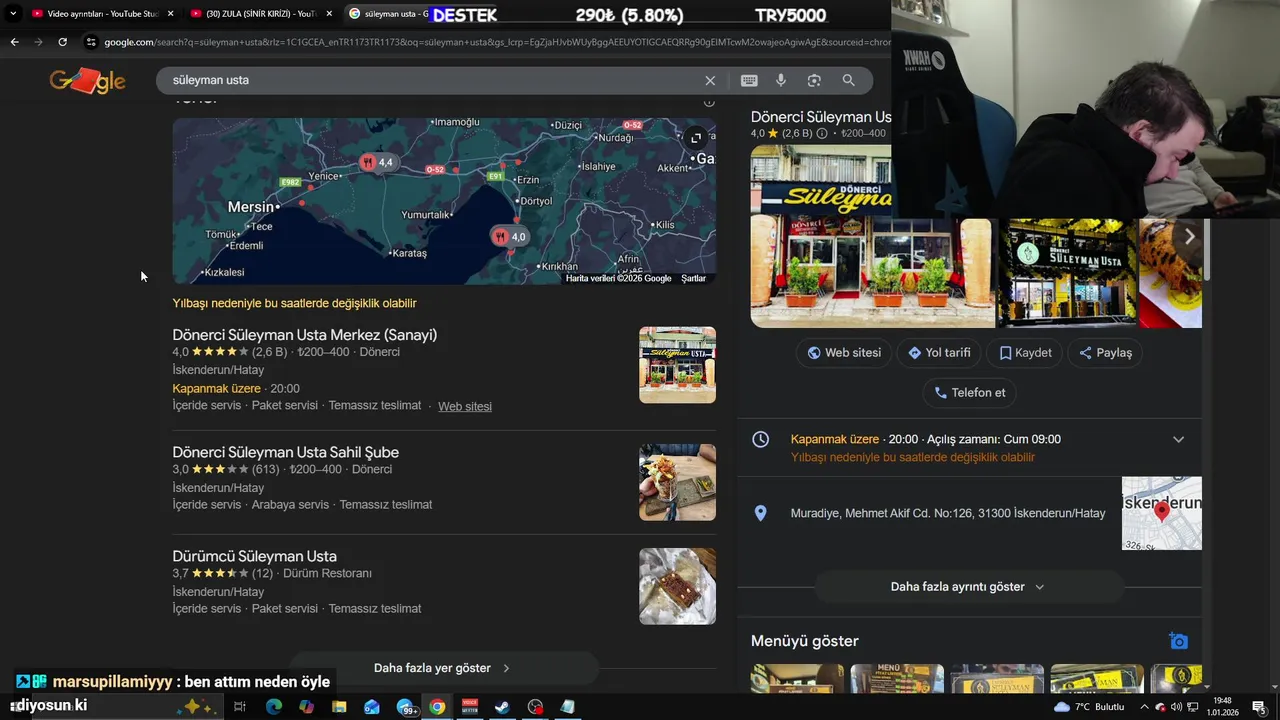Run search with the magnifier icon

pos(848,80)
